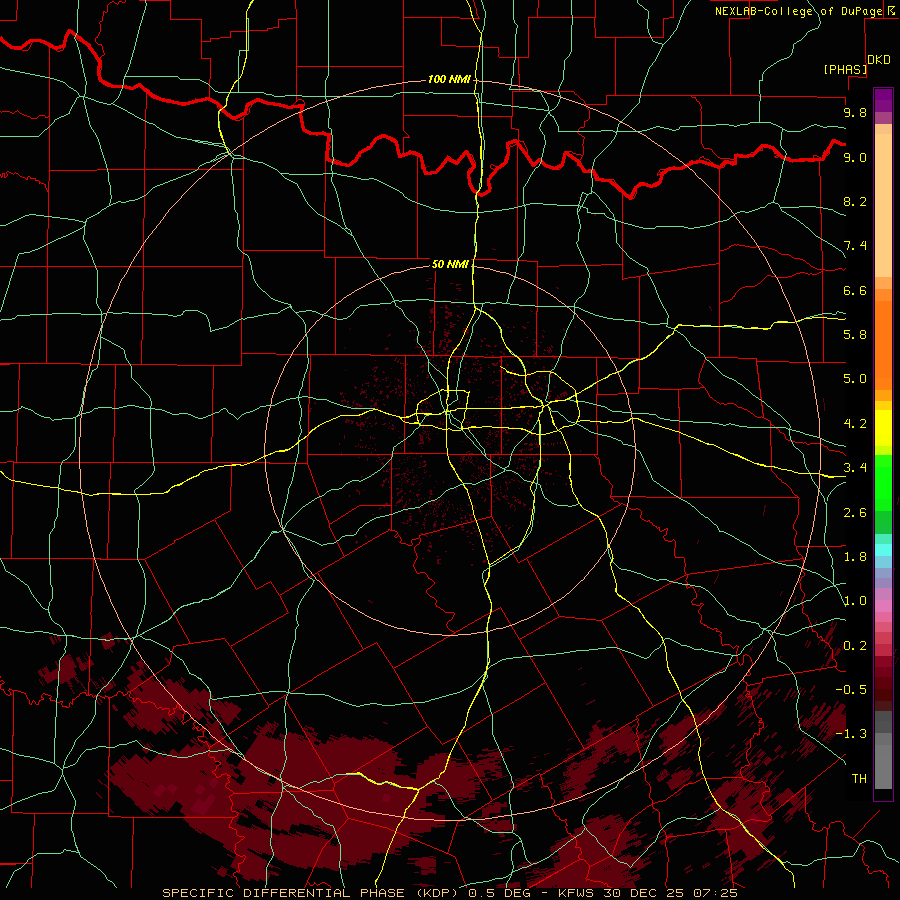Image resolution: width=900 pixels, height=900 pixels.
Task: Click the TH threshold label
Action: (x=859, y=779)
